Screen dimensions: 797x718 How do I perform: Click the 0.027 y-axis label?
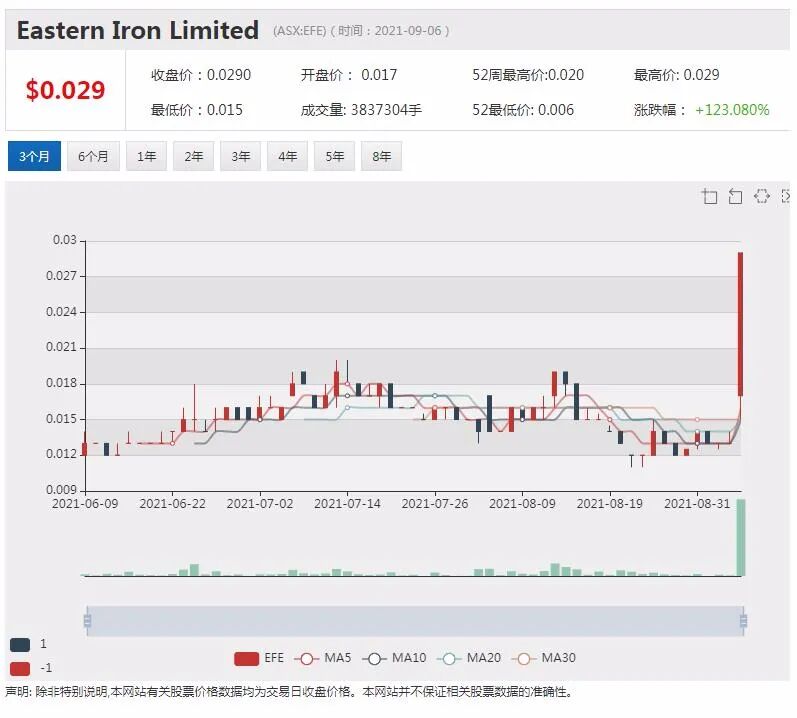pyautogui.click(x=62, y=276)
